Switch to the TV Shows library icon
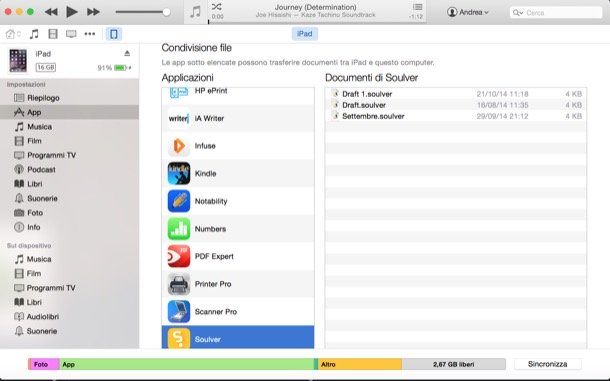Screen dimensions: 610x381 coord(71,34)
